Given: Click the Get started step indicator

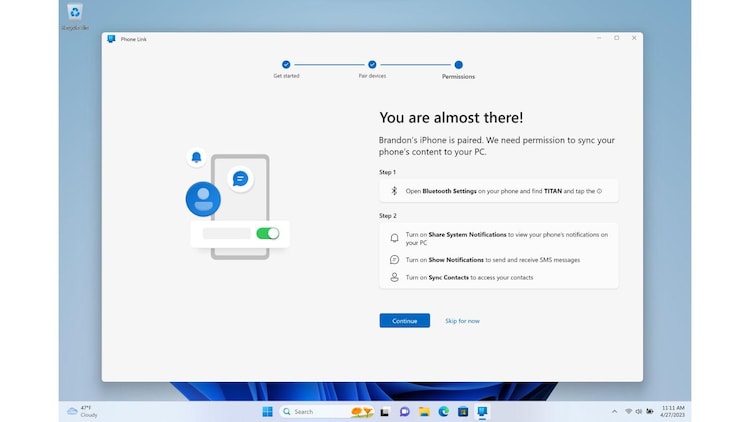Looking at the screenshot, I should point(286,65).
